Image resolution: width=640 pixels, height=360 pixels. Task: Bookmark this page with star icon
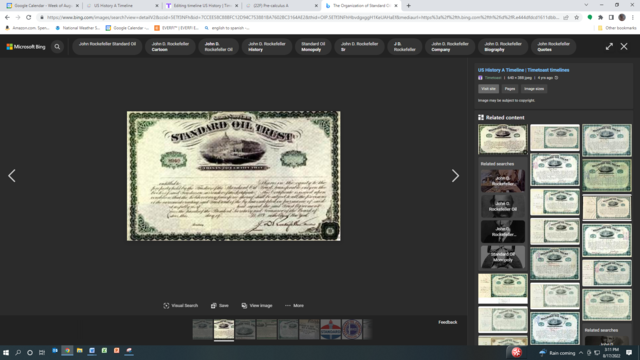(577, 18)
